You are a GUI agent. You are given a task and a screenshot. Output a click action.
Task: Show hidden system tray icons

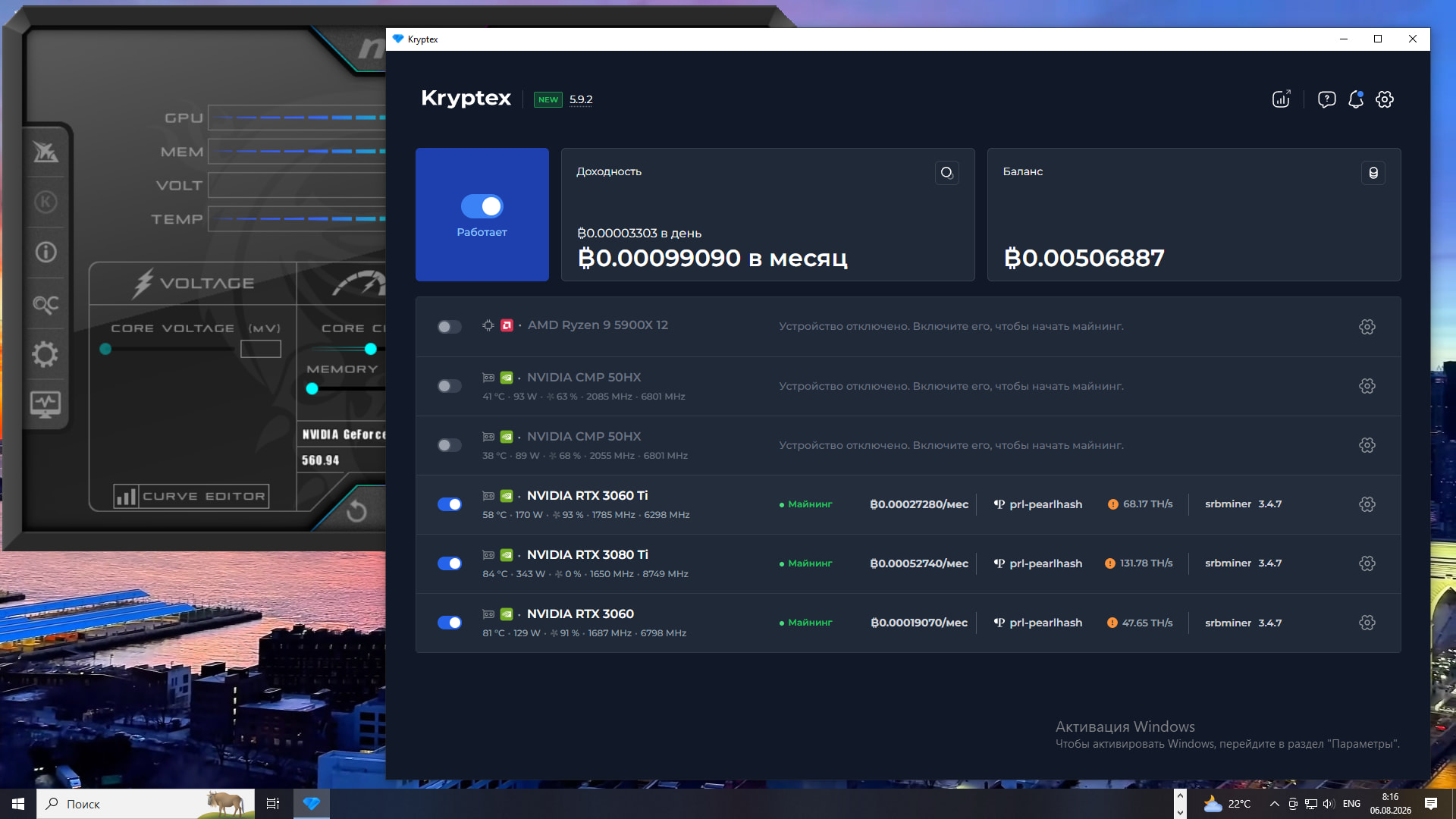(1274, 804)
